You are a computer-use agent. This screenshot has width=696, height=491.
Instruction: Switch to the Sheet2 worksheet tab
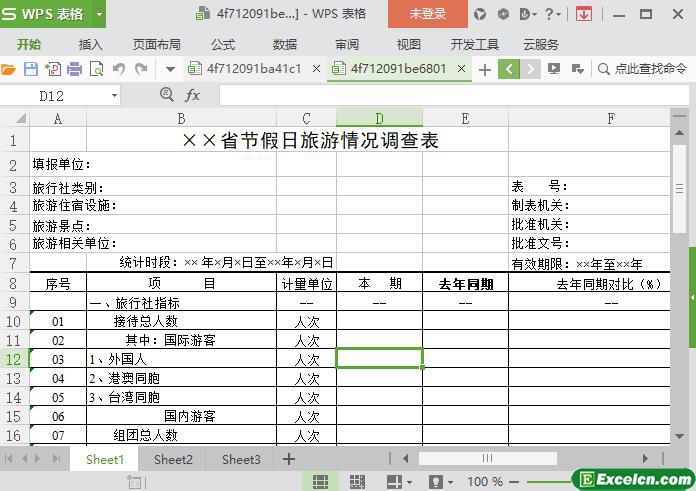point(173,459)
